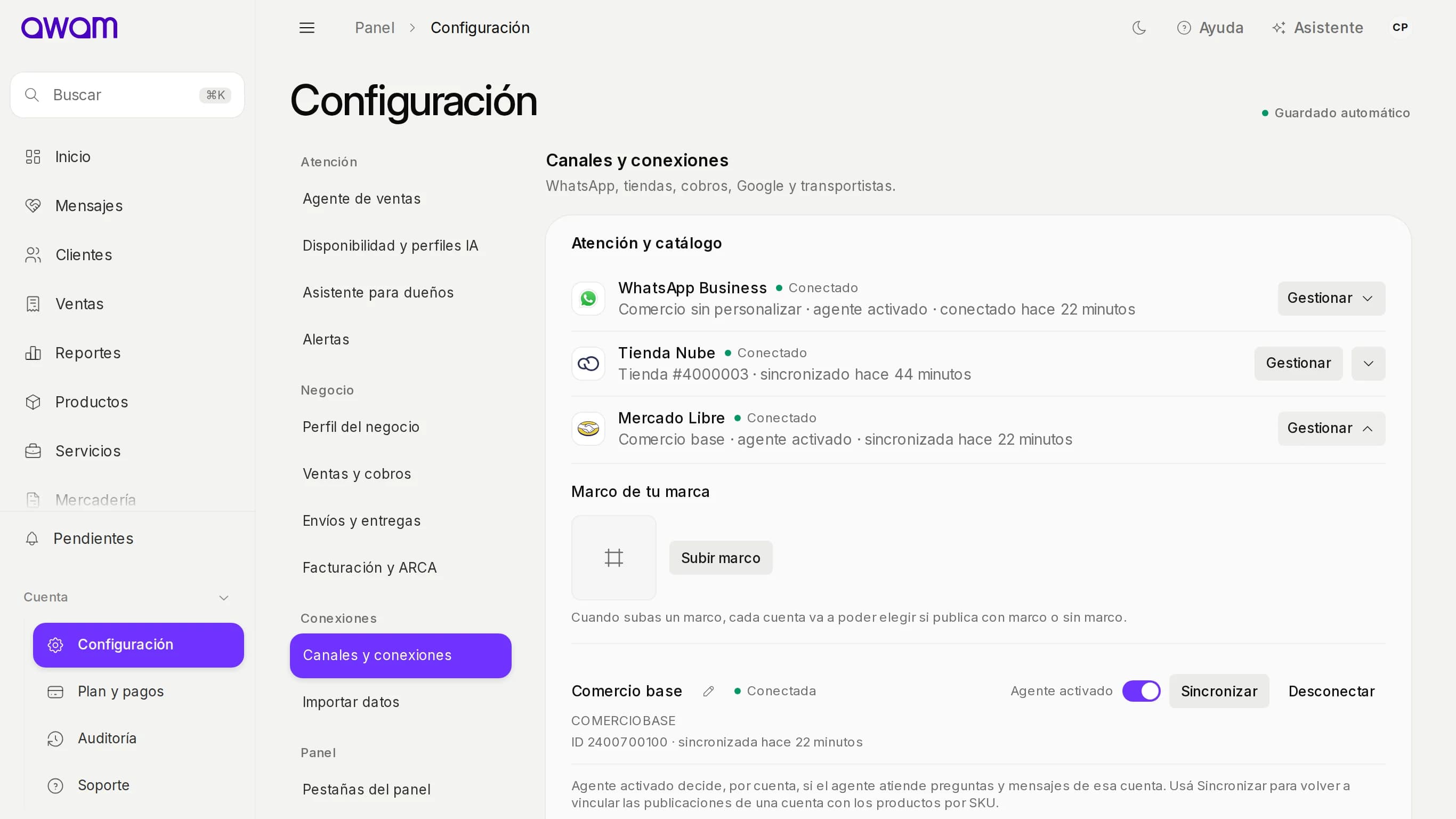Click Desconectar for Comercio base
The height and width of the screenshot is (819, 1456).
[x=1331, y=691]
